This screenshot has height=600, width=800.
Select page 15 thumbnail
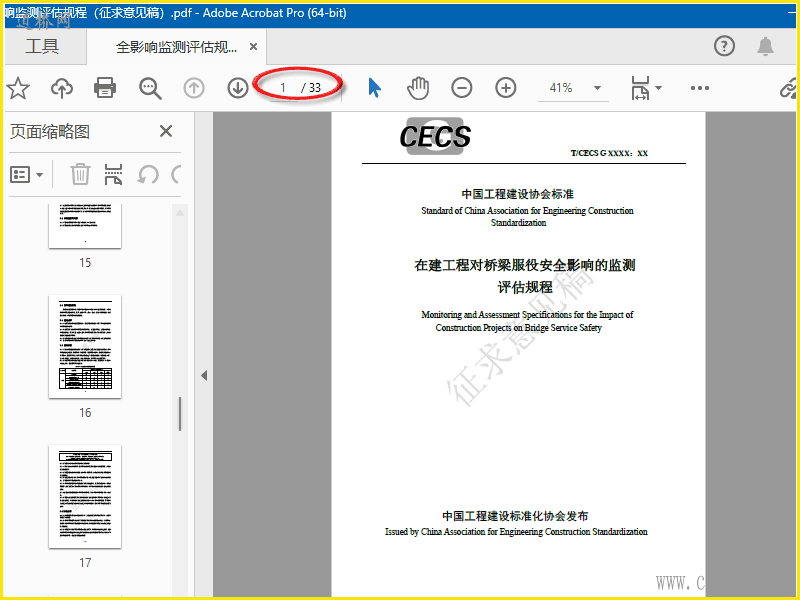pos(85,226)
